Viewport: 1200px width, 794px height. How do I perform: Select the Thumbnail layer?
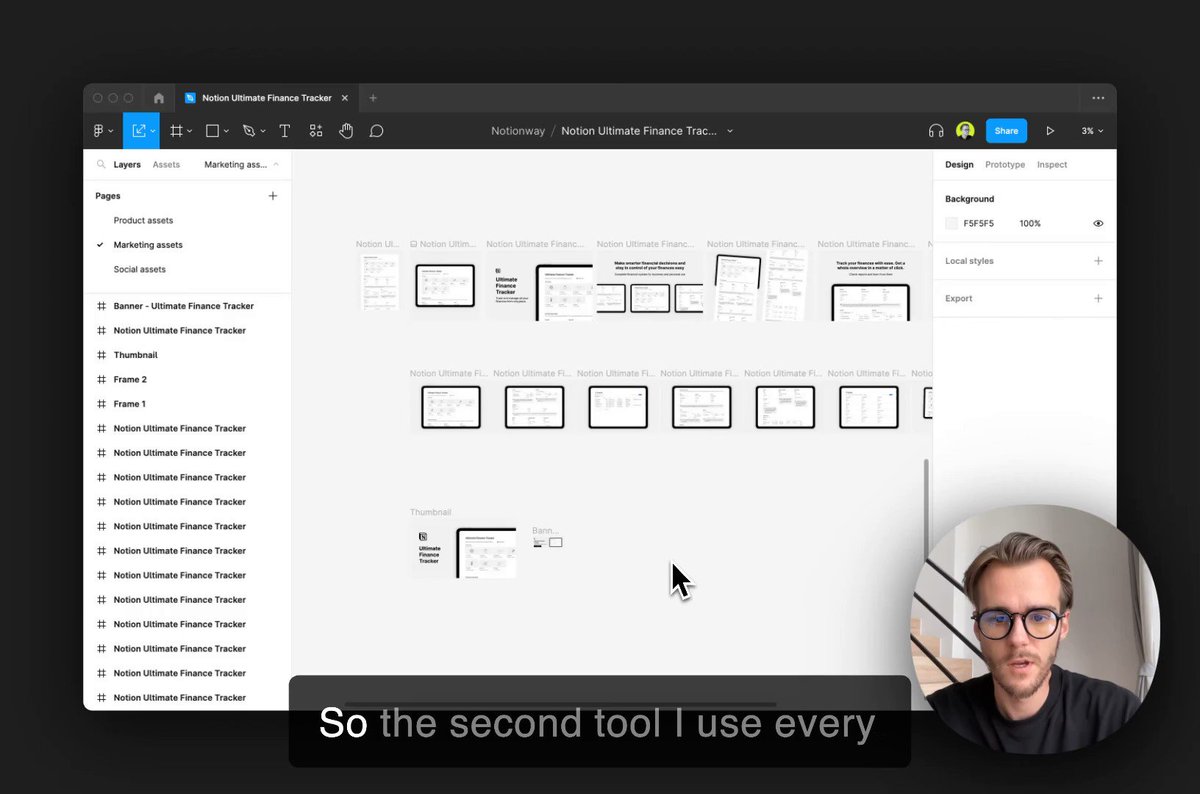[x=135, y=355]
